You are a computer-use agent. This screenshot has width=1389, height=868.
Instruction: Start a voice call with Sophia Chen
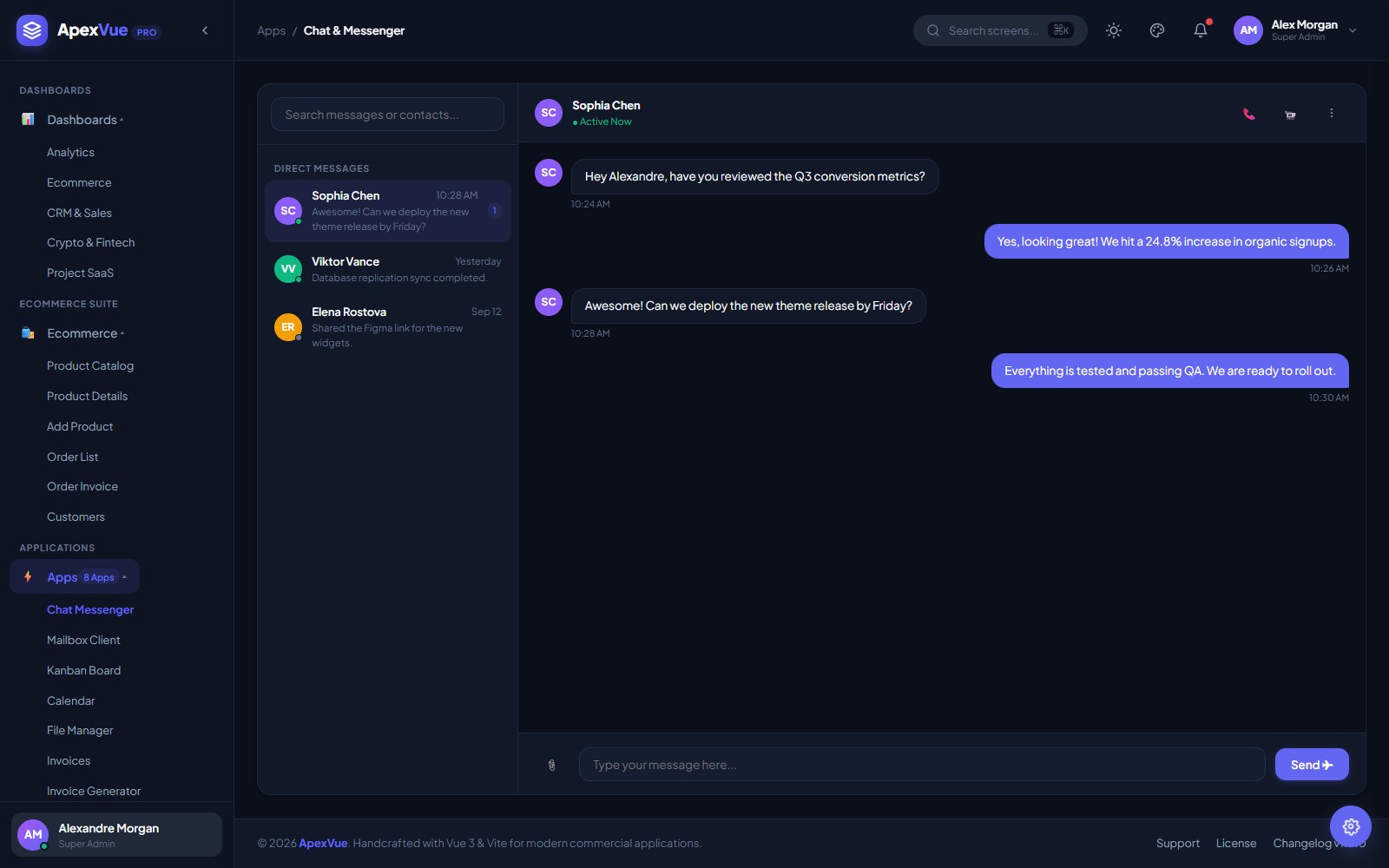1248,114
